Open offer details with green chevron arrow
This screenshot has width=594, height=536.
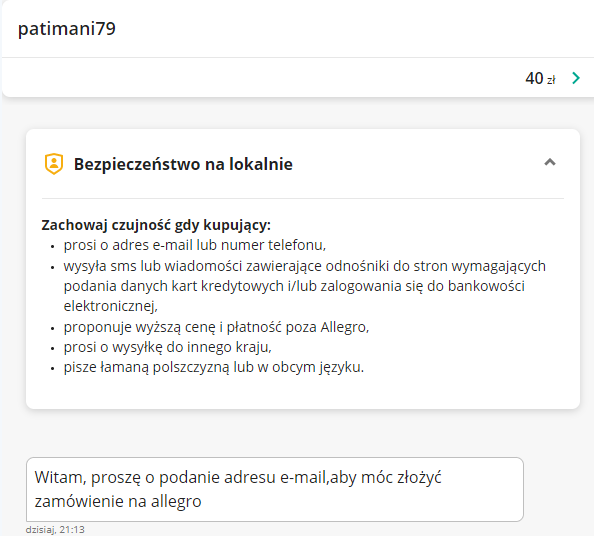576,78
